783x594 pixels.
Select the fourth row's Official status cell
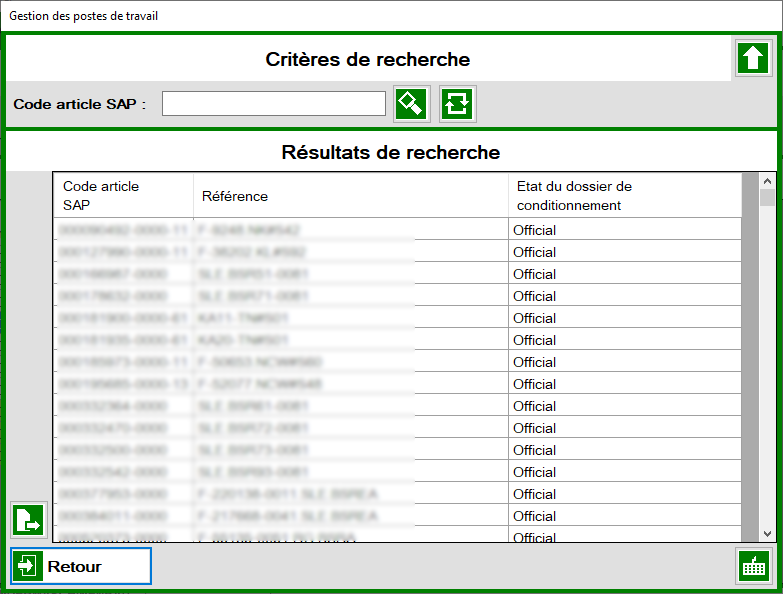tap(625, 296)
